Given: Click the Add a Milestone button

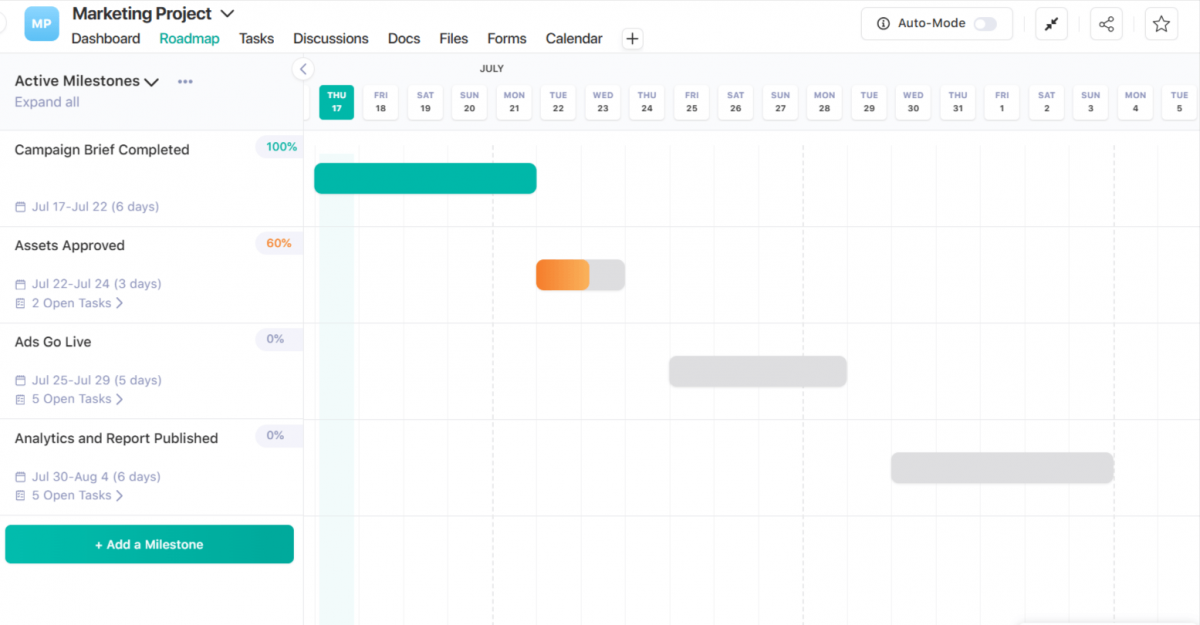Looking at the screenshot, I should 149,544.
